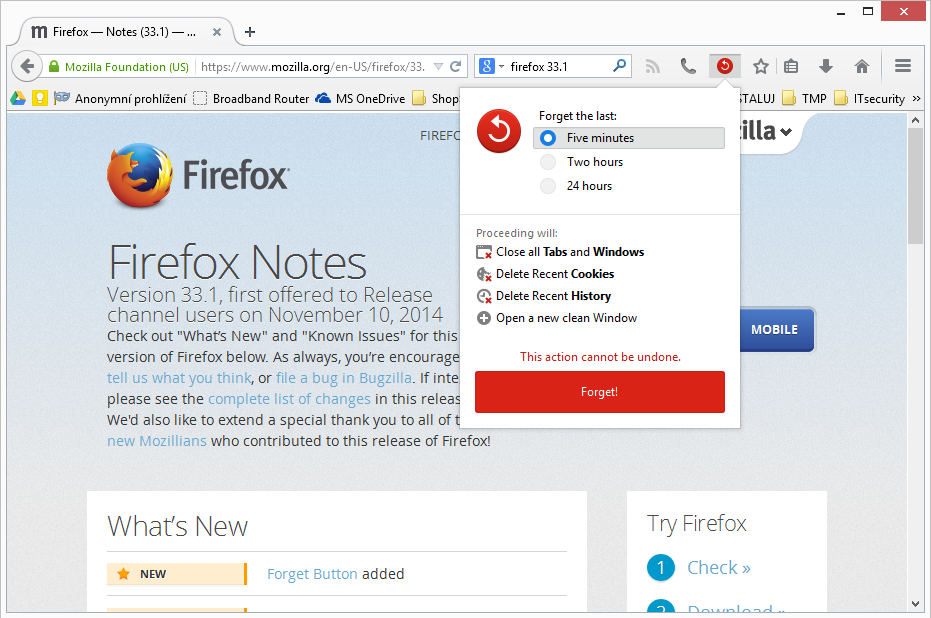Image resolution: width=931 pixels, height=618 pixels.
Task: Open Broadband Router bookmark
Action: tap(252, 99)
